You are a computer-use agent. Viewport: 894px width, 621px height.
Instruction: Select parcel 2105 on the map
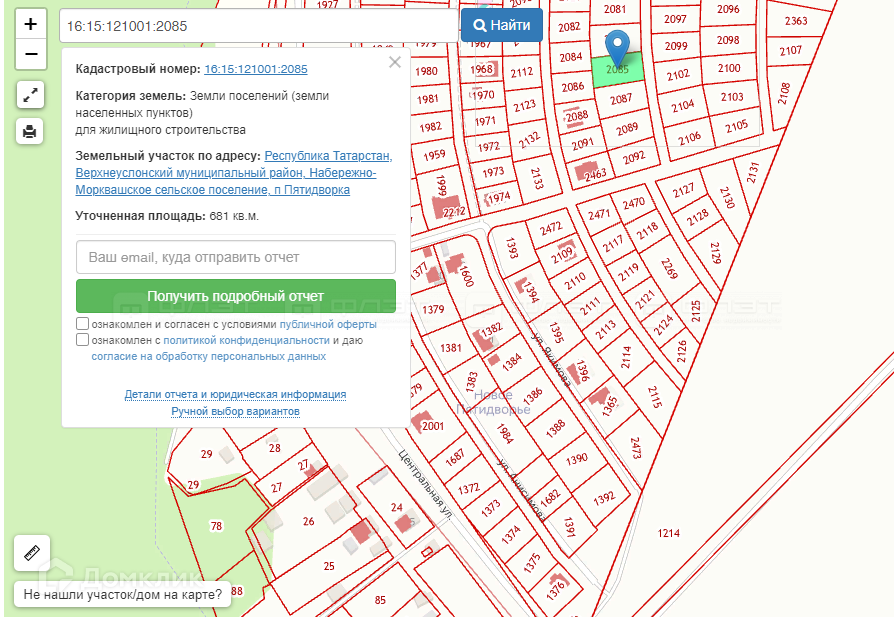(736, 126)
